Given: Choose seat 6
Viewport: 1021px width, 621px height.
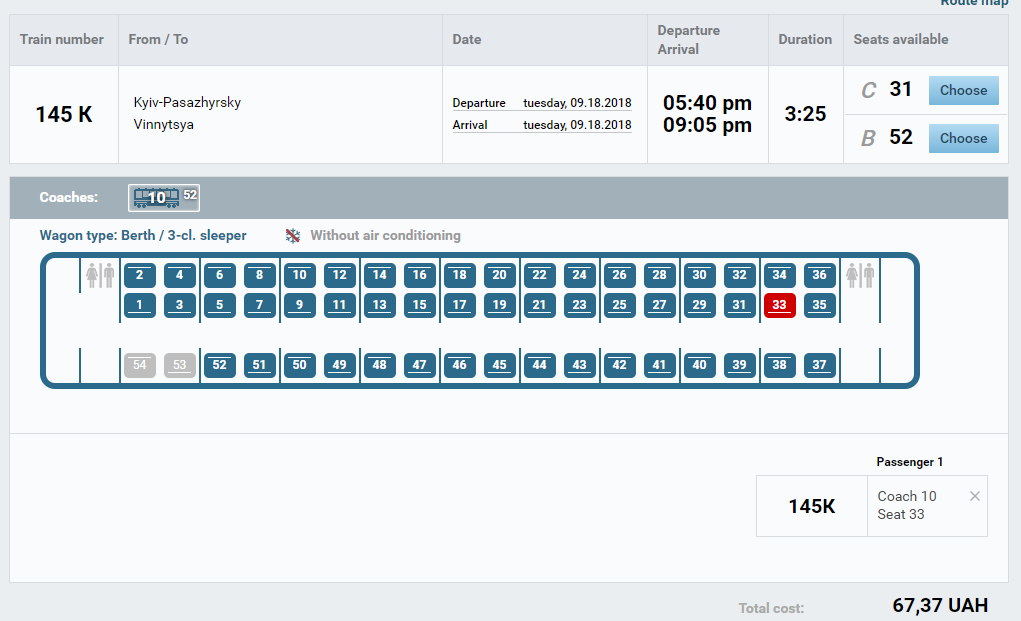Looking at the screenshot, I should [219, 275].
